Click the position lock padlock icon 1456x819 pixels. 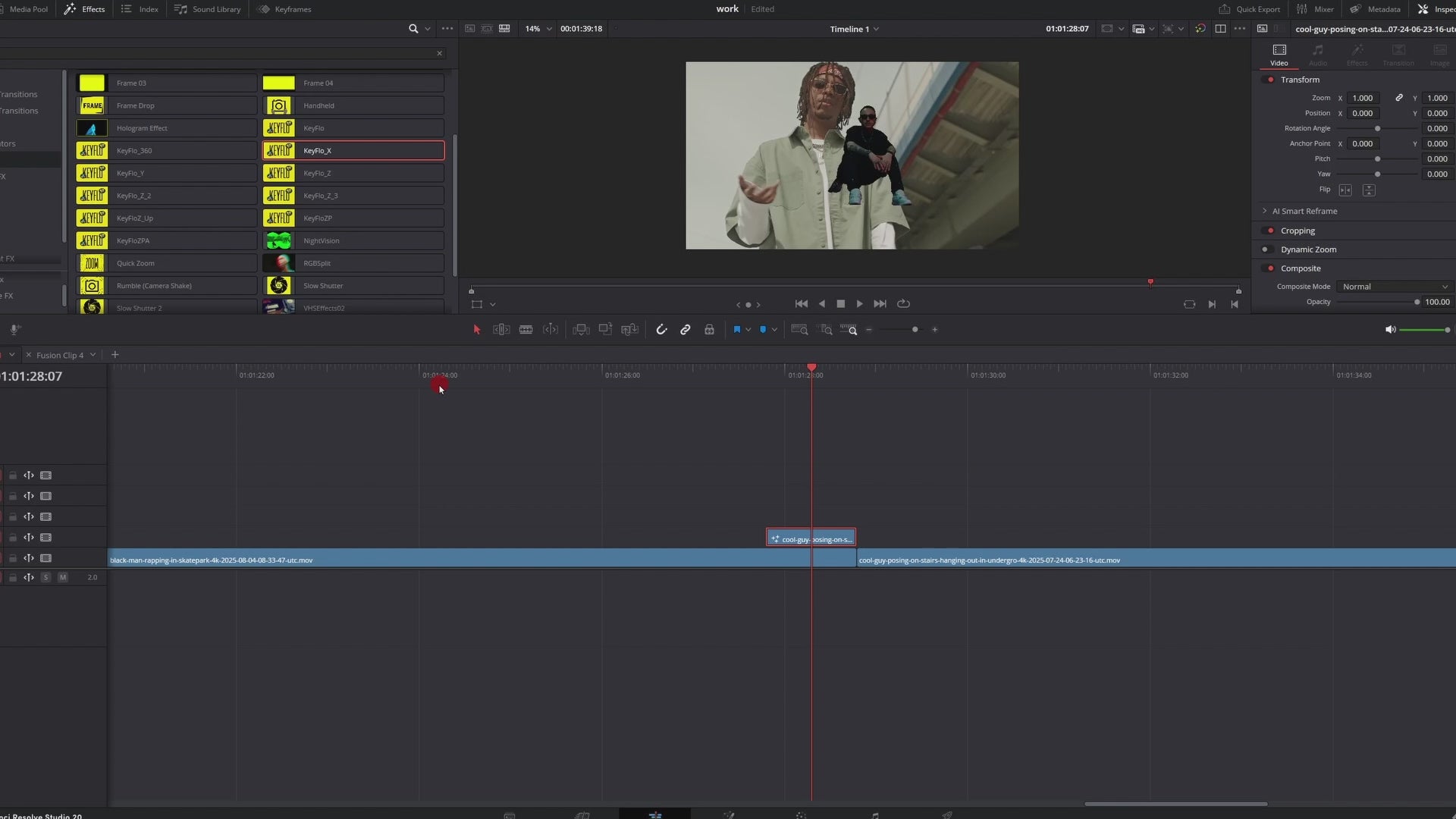pyautogui.click(x=709, y=330)
